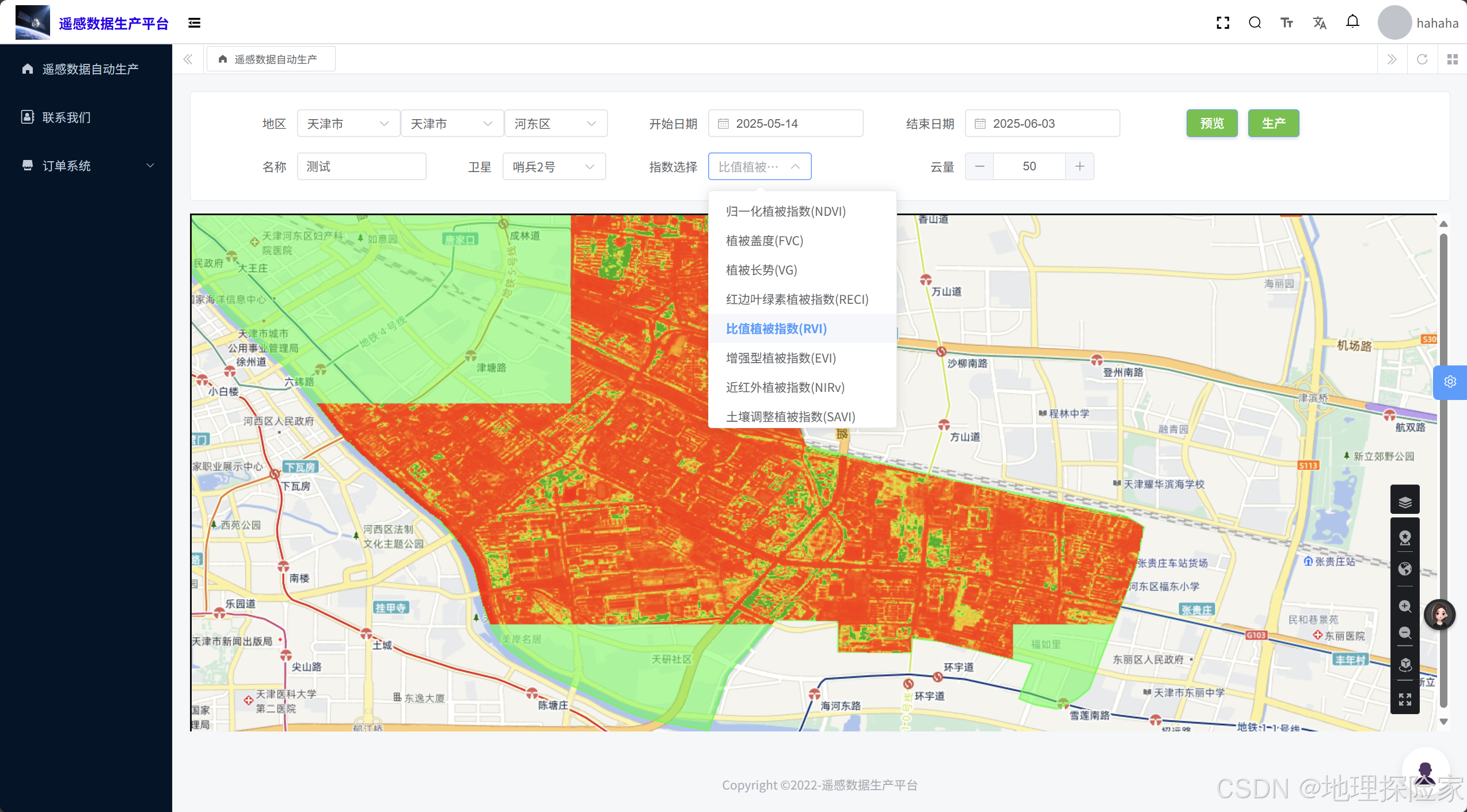
Task: Toggle the hamburger sidebar collapse icon
Action: tap(194, 23)
